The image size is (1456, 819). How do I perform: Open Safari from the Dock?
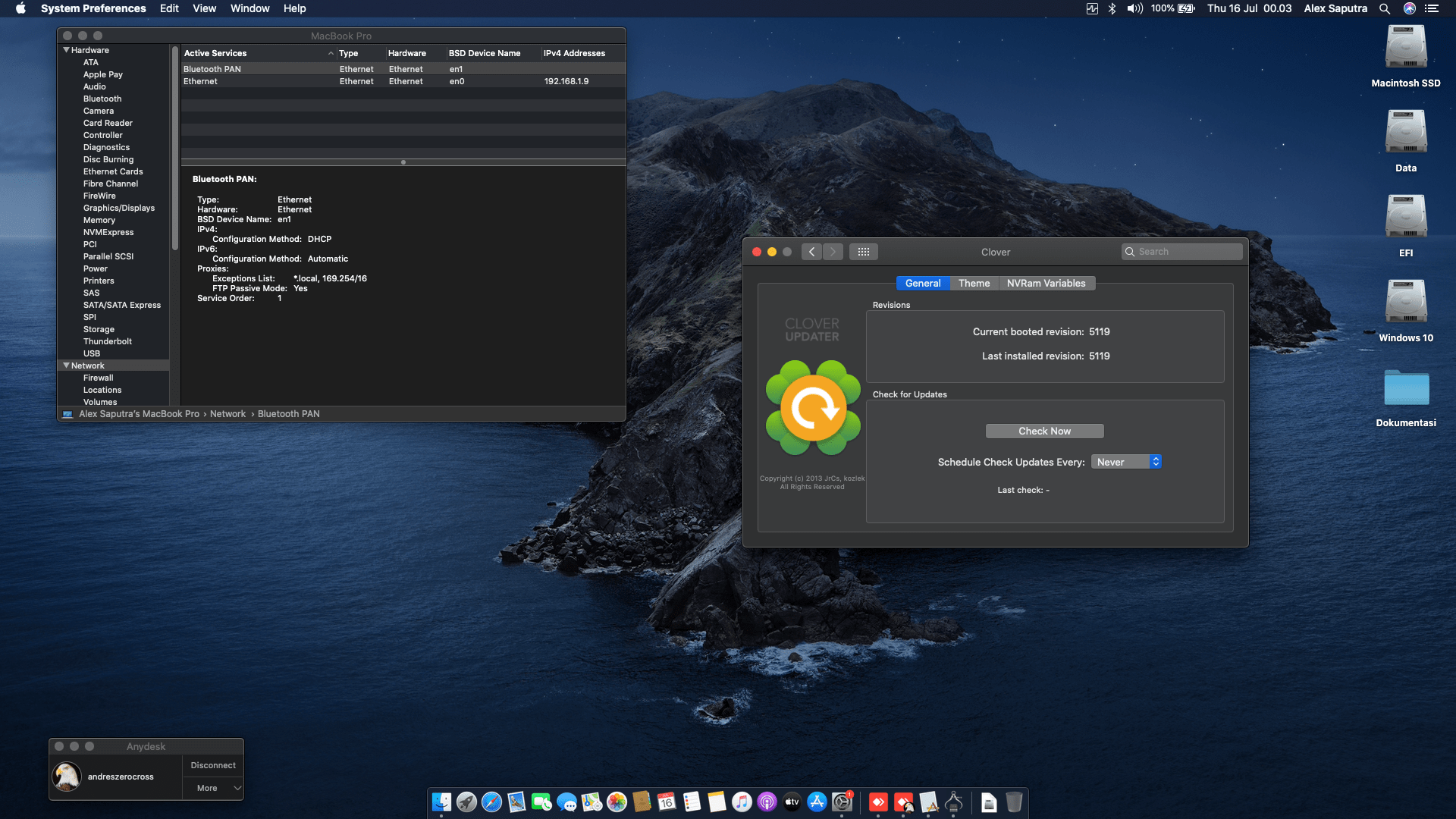(x=491, y=802)
